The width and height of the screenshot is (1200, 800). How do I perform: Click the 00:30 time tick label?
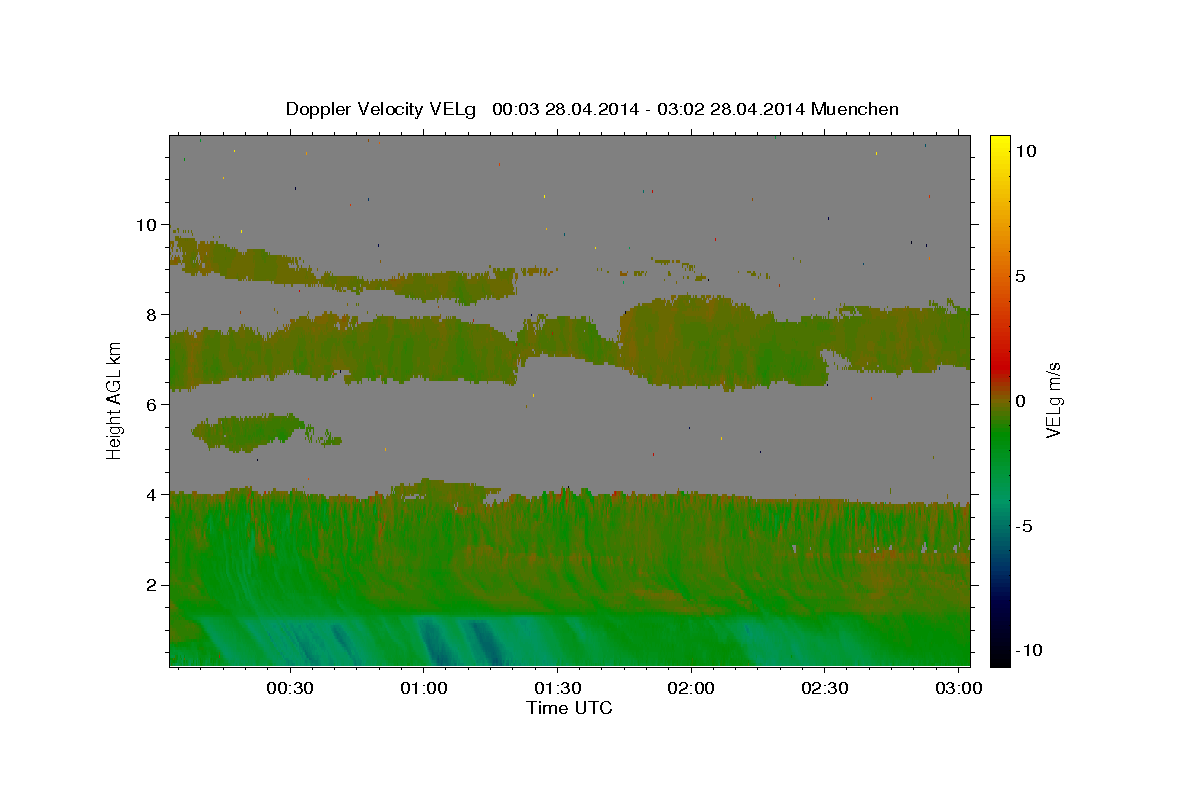tap(290, 688)
